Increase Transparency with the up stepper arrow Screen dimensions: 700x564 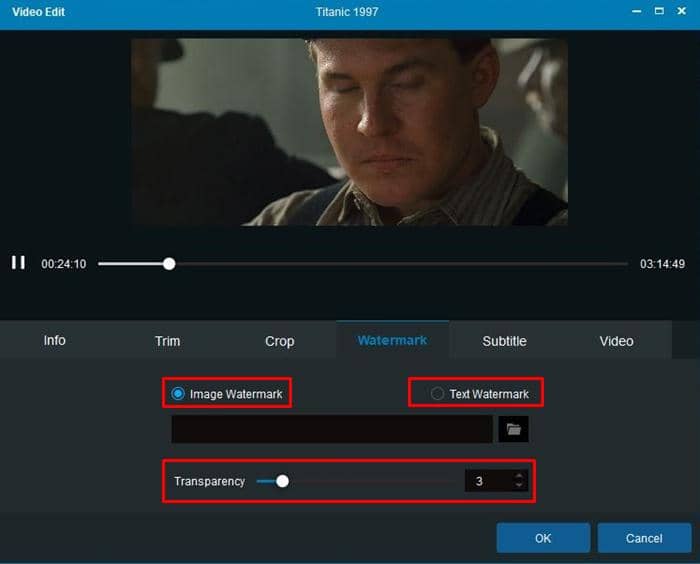519,476
